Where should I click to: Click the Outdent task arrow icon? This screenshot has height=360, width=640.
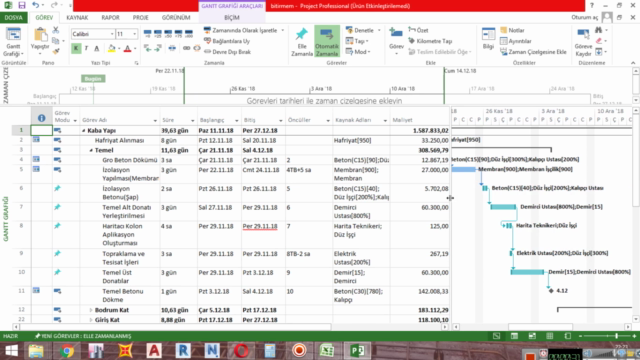coord(147,49)
